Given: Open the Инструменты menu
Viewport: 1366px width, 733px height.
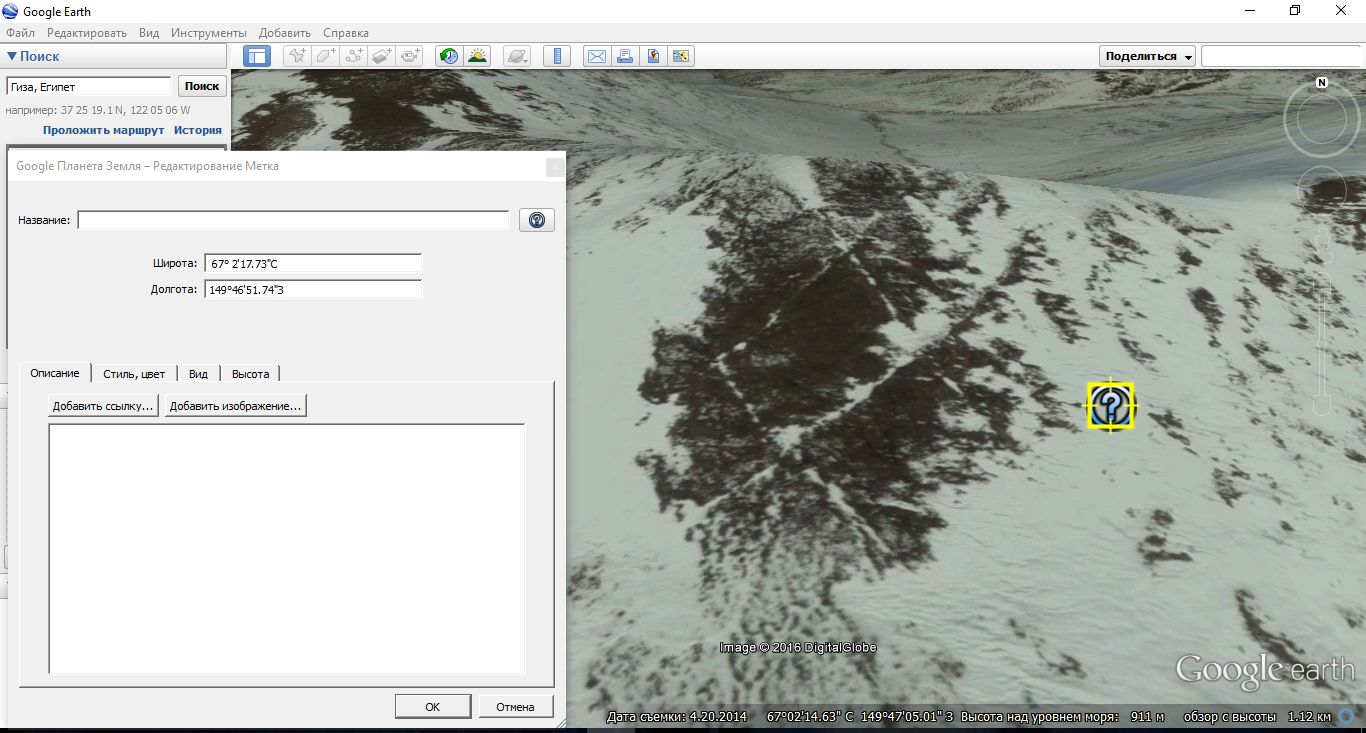Looking at the screenshot, I should (x=209, y=33).
